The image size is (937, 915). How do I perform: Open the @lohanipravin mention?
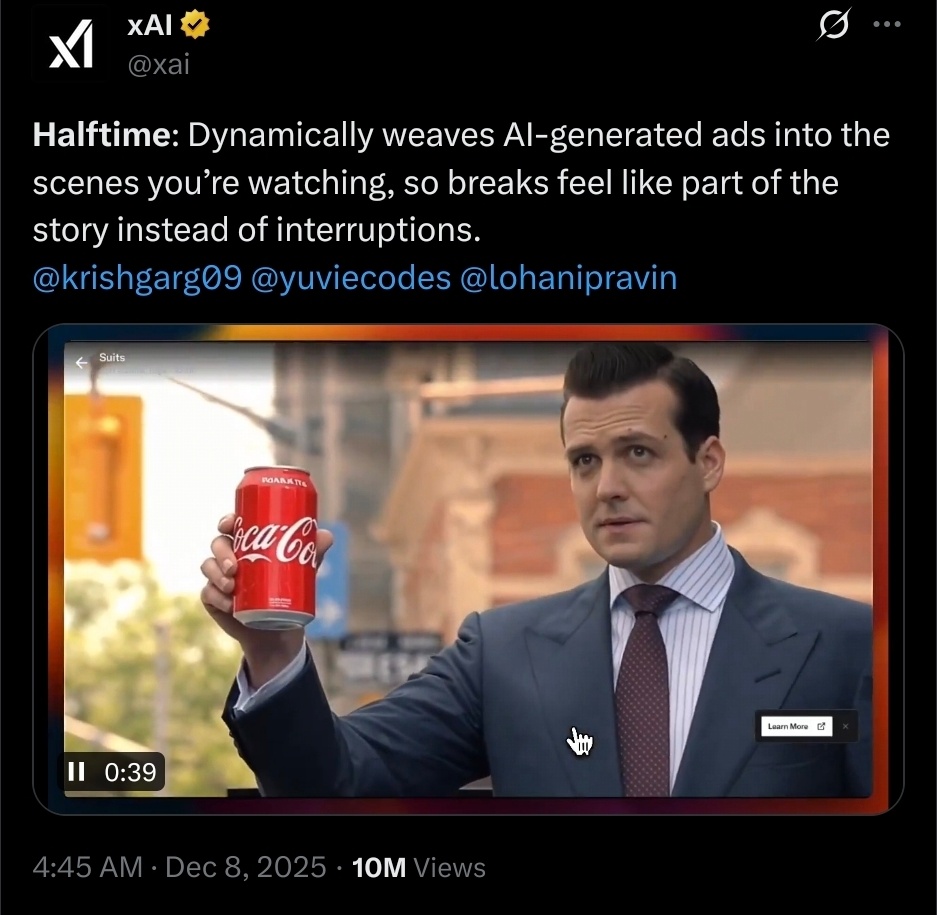coord(568,279)
